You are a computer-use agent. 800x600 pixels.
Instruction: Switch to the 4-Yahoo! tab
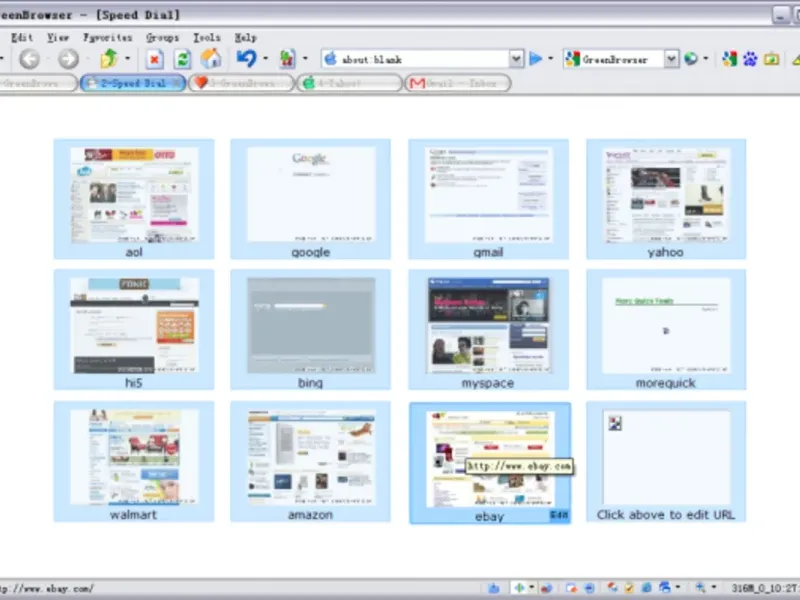[349, 83]
